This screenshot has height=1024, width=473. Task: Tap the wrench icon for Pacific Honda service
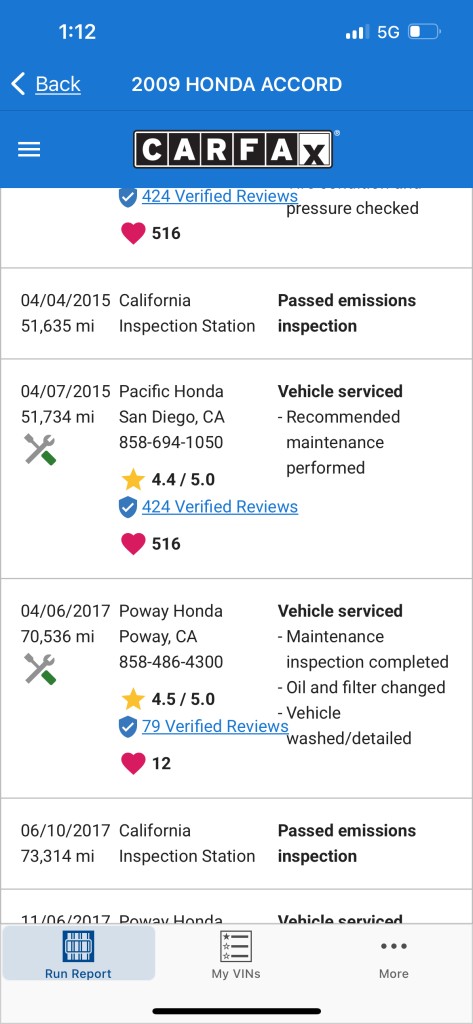coord(40,449)
